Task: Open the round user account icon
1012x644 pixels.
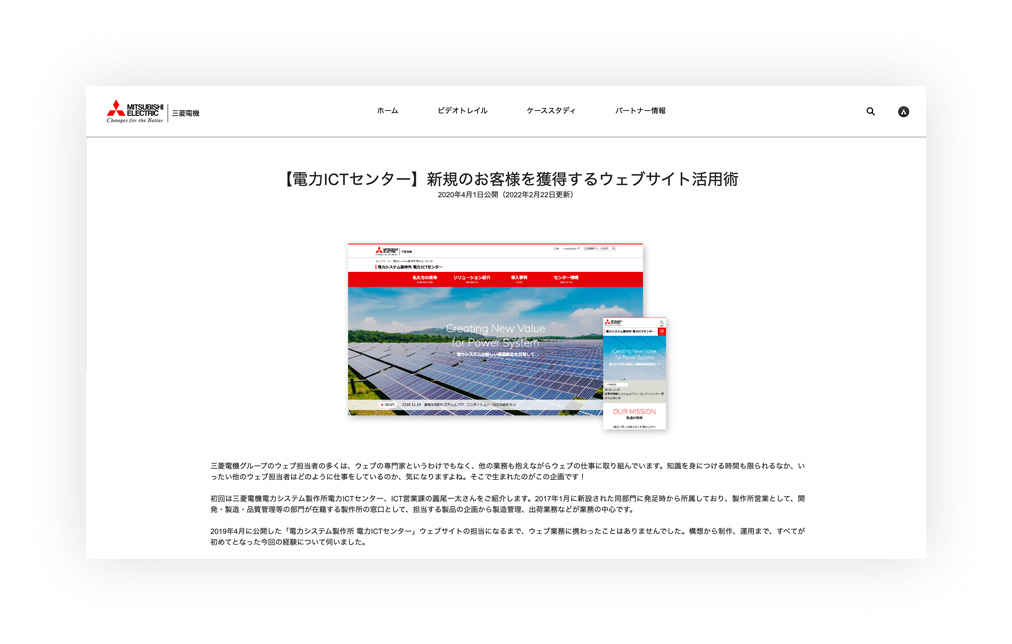Action: (904, 112)
